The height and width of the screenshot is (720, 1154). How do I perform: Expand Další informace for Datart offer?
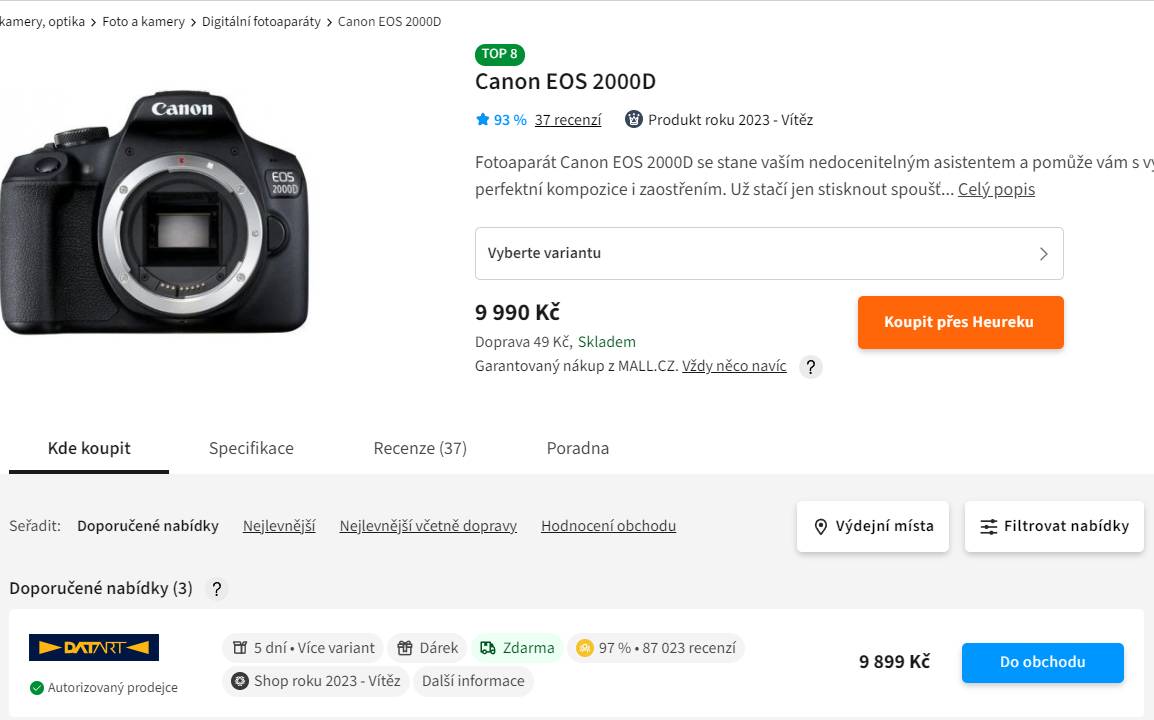coord(473,681)
